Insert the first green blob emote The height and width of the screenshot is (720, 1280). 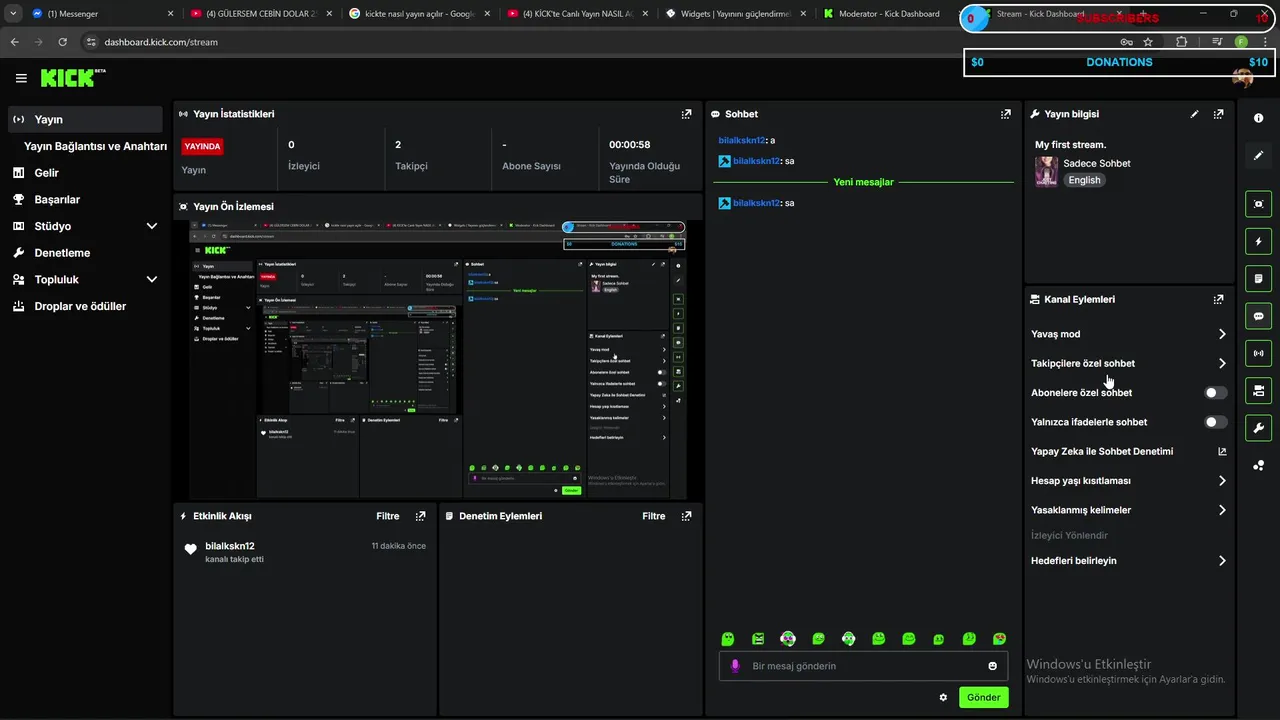click(x=728, y=639)
